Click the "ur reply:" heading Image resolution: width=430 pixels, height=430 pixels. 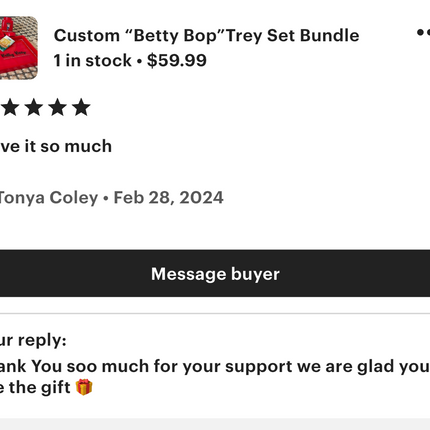(33, 340)
